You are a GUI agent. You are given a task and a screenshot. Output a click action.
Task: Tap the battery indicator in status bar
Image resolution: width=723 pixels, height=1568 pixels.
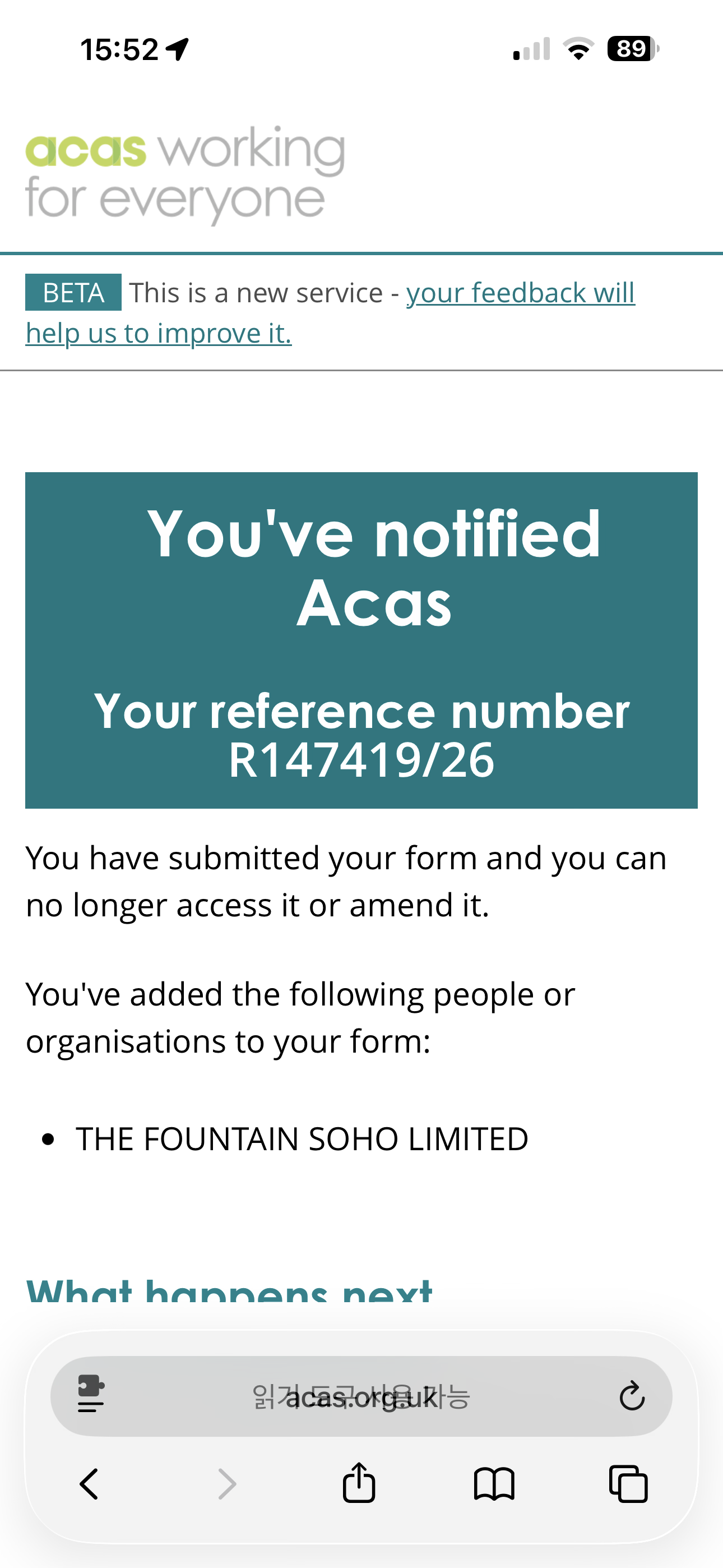tap(633, 49)
